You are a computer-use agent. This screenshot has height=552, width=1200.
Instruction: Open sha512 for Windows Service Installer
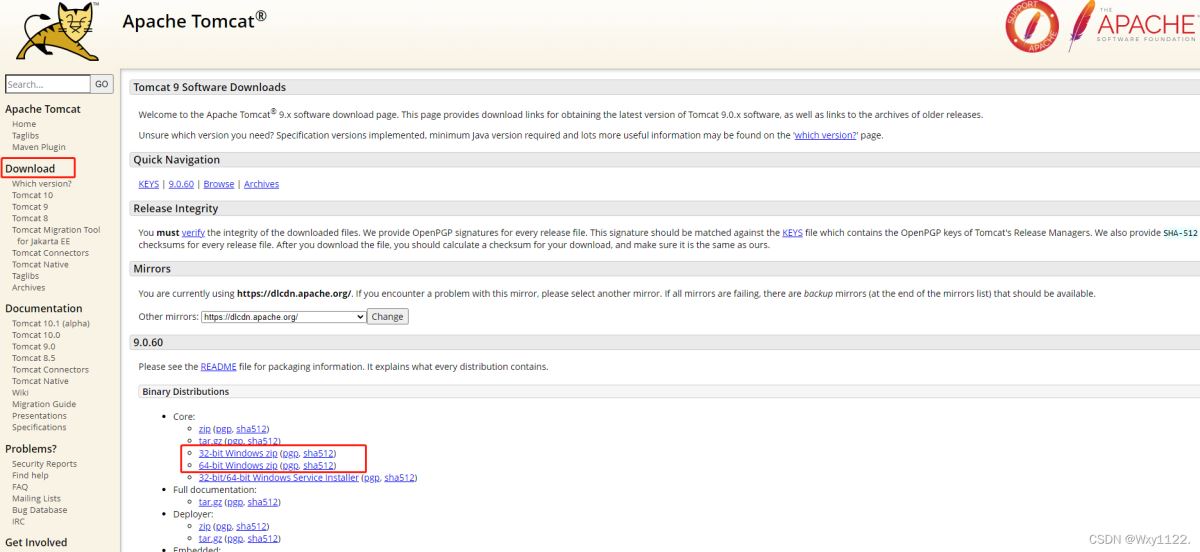point(400,478)
